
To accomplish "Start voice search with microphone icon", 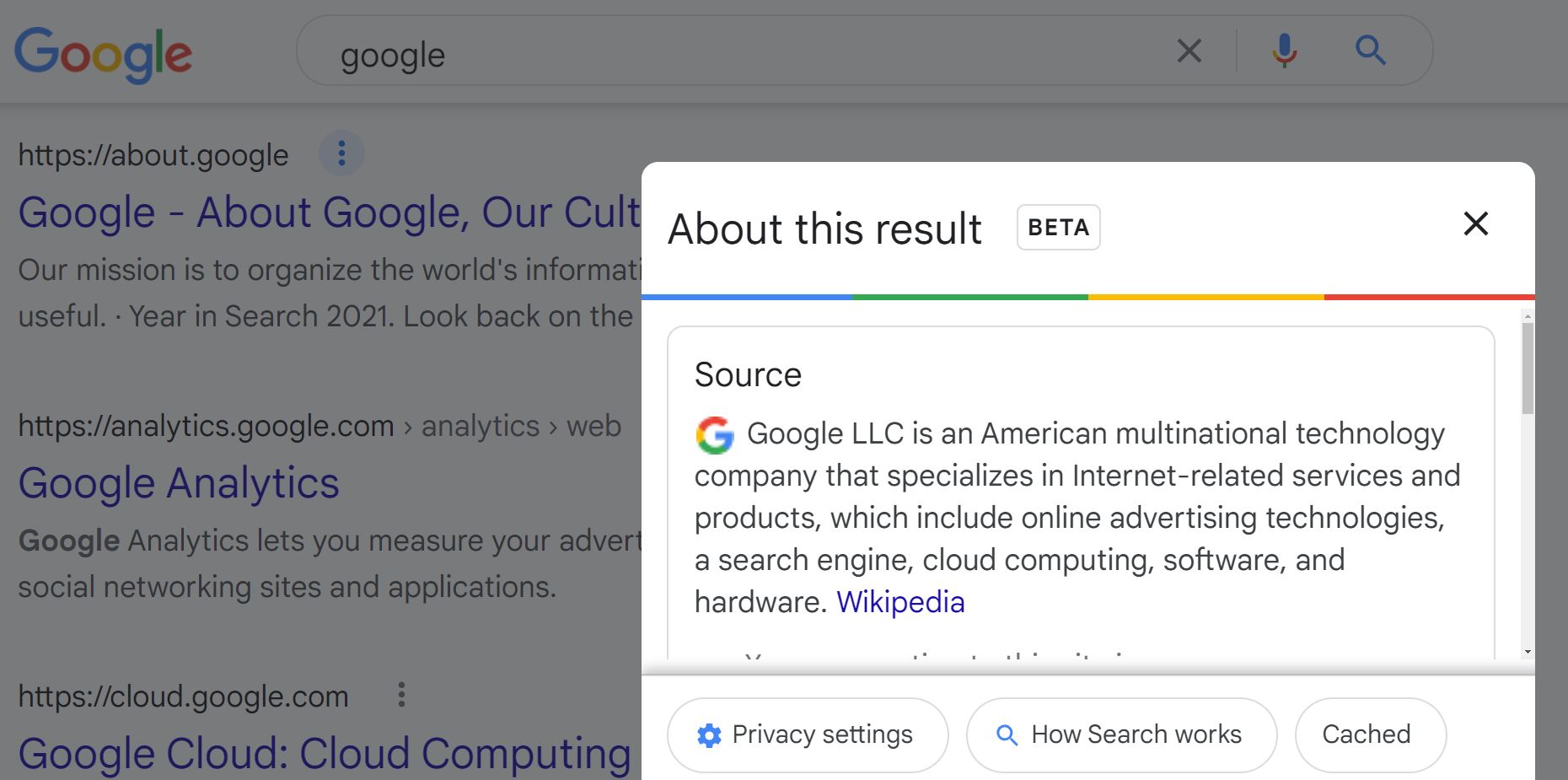I will click(x=1284, y=51).
